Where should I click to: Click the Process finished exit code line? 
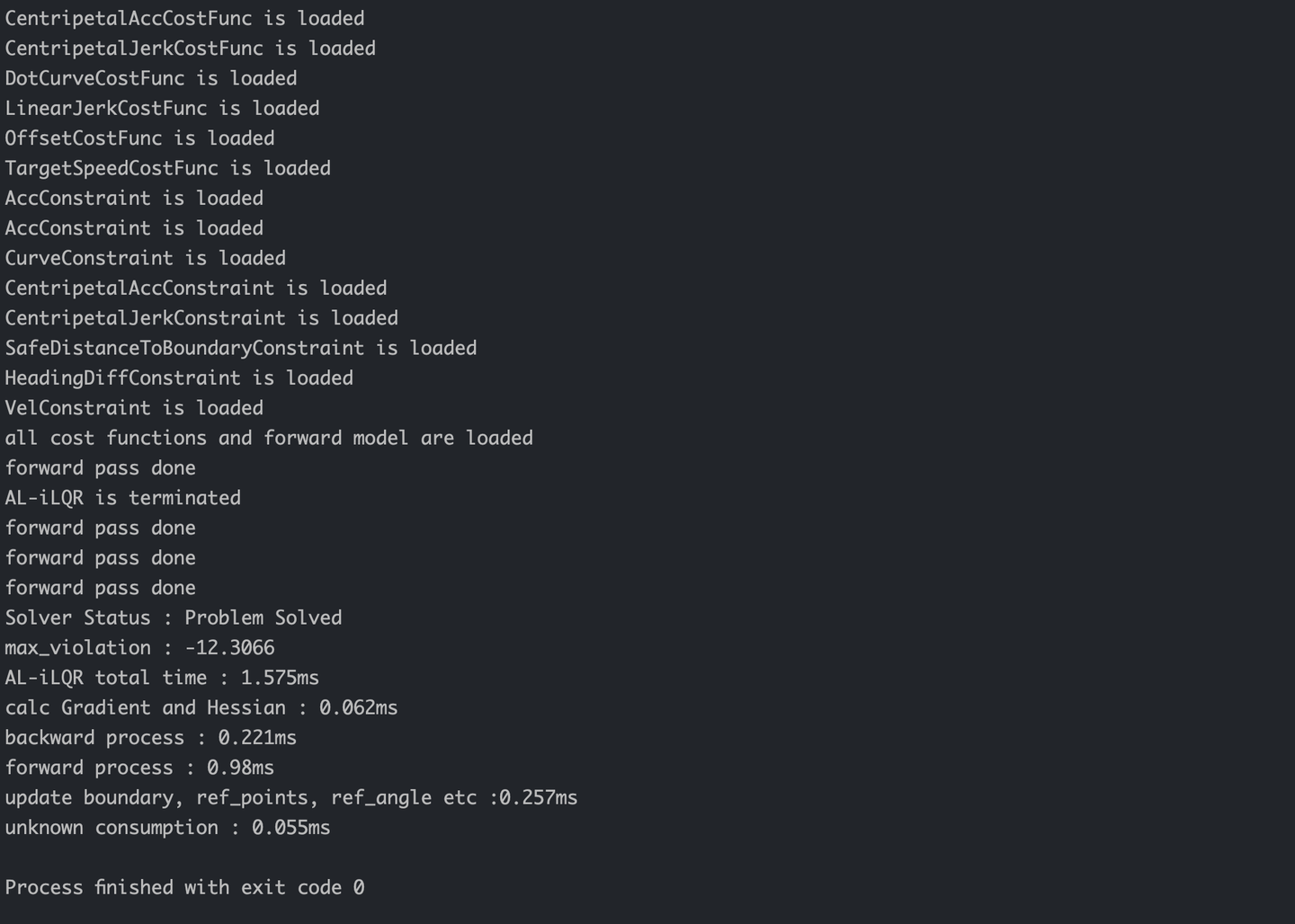[184, 888]
